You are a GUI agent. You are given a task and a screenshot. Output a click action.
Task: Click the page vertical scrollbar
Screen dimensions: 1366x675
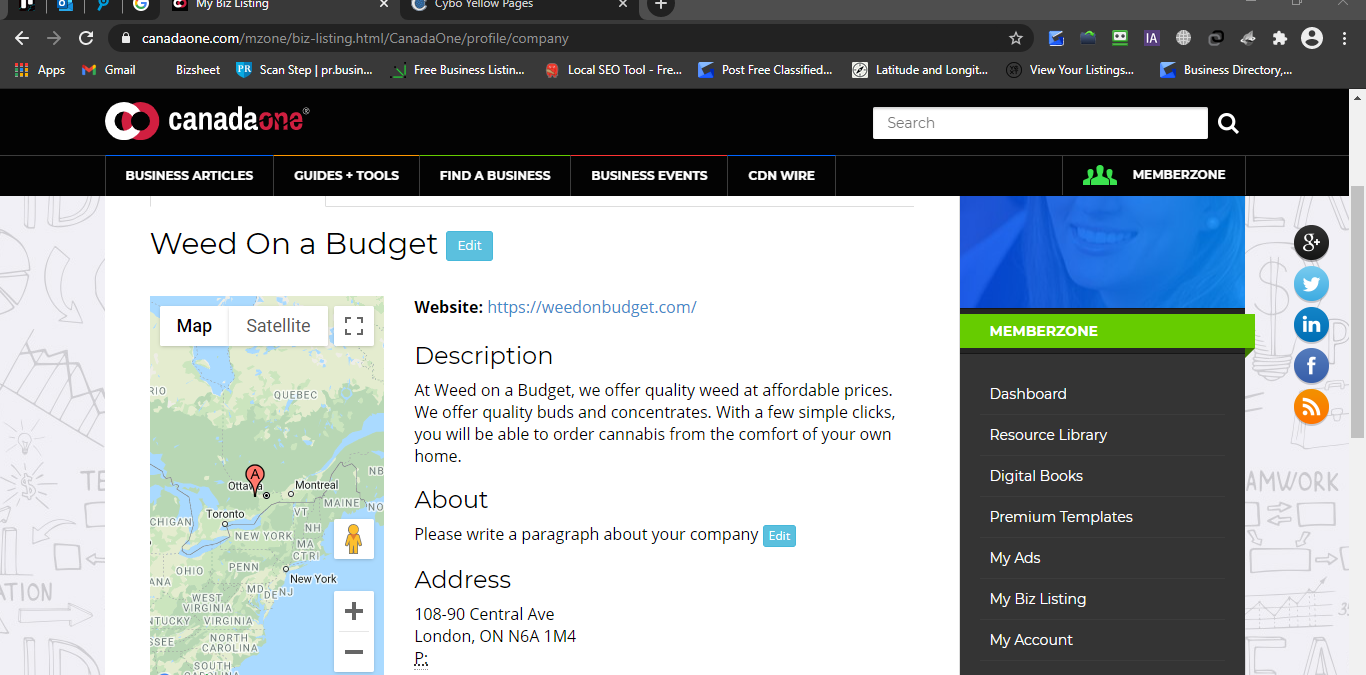(1357, 311)
